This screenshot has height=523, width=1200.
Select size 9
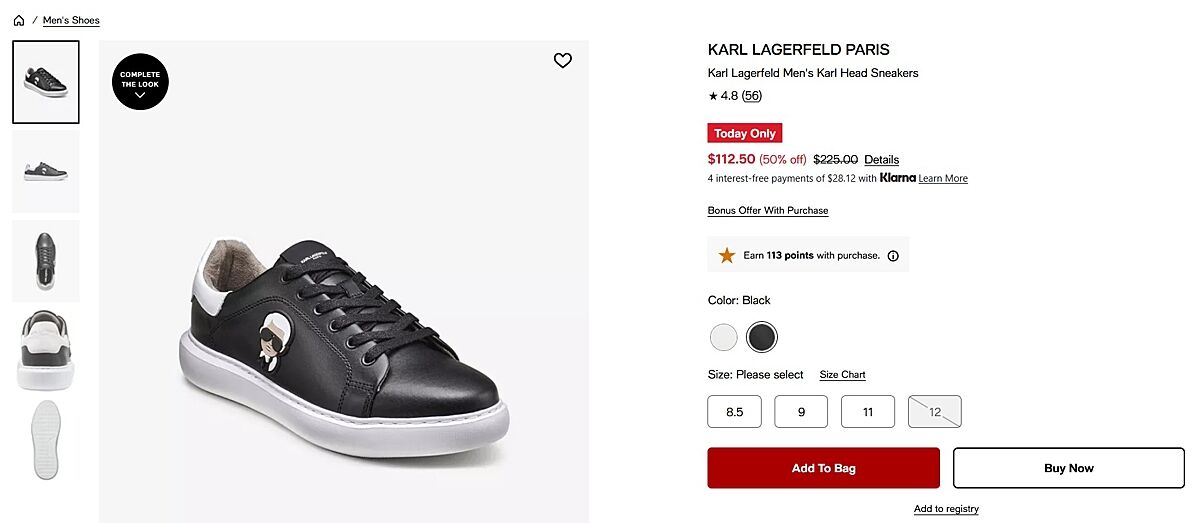click(801, 412)
